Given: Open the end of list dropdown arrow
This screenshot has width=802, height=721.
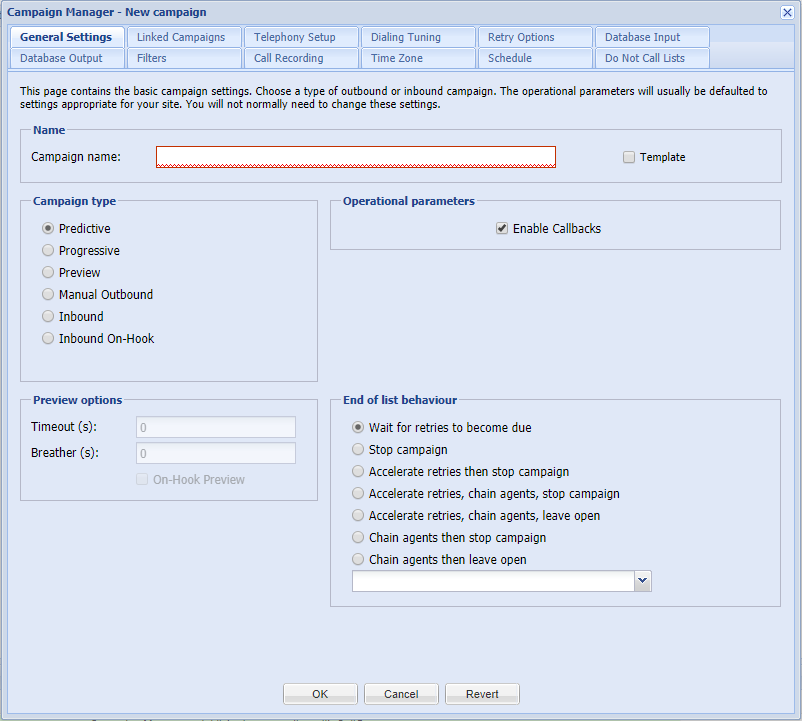Looking at the screenshot, I should pyautogui.click(x=642, y=581).
